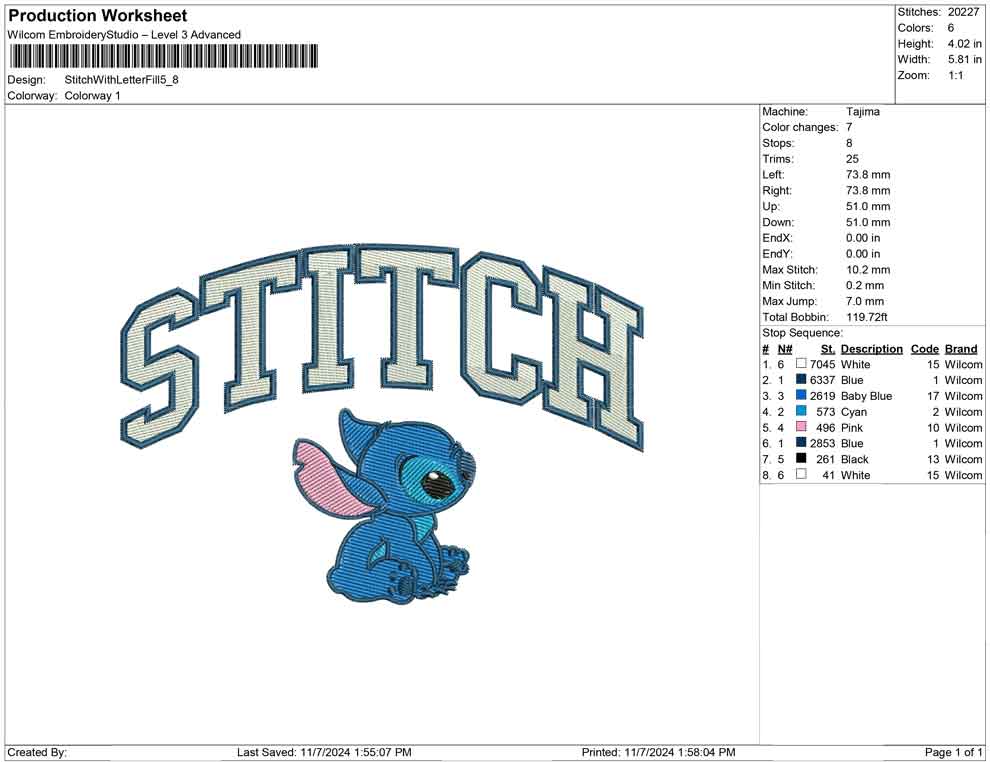Click the Total Bobbin value '119.72ft'

(x=866, y=317)
